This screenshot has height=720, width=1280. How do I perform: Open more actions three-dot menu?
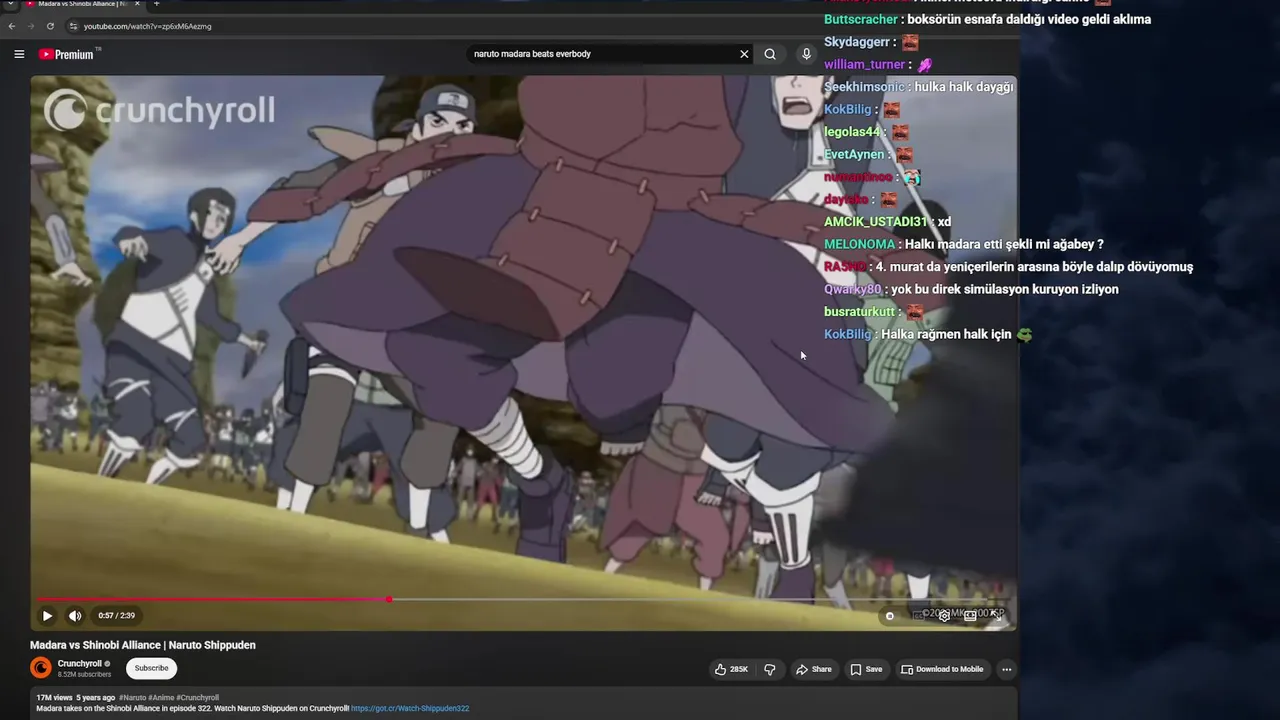(1007, 669)
